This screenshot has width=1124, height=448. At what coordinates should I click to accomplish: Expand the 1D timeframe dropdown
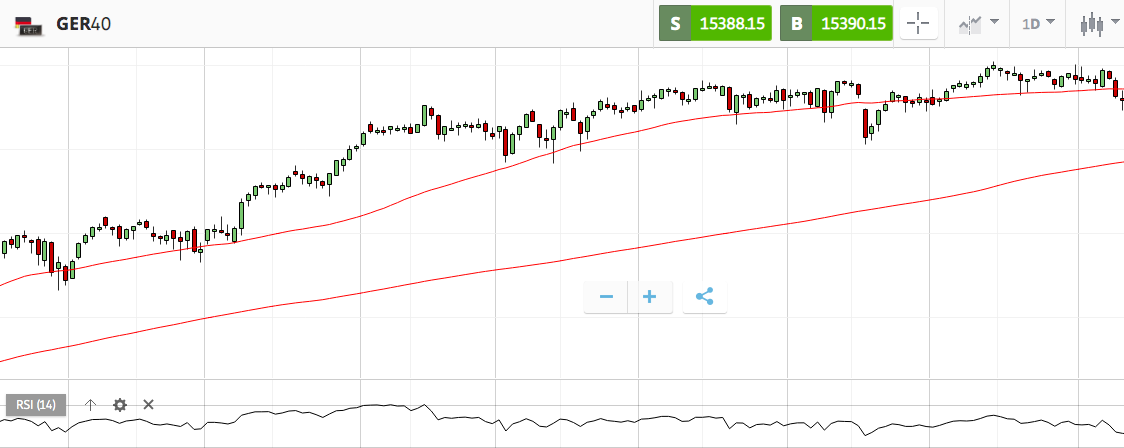(x=1038, y=23)
